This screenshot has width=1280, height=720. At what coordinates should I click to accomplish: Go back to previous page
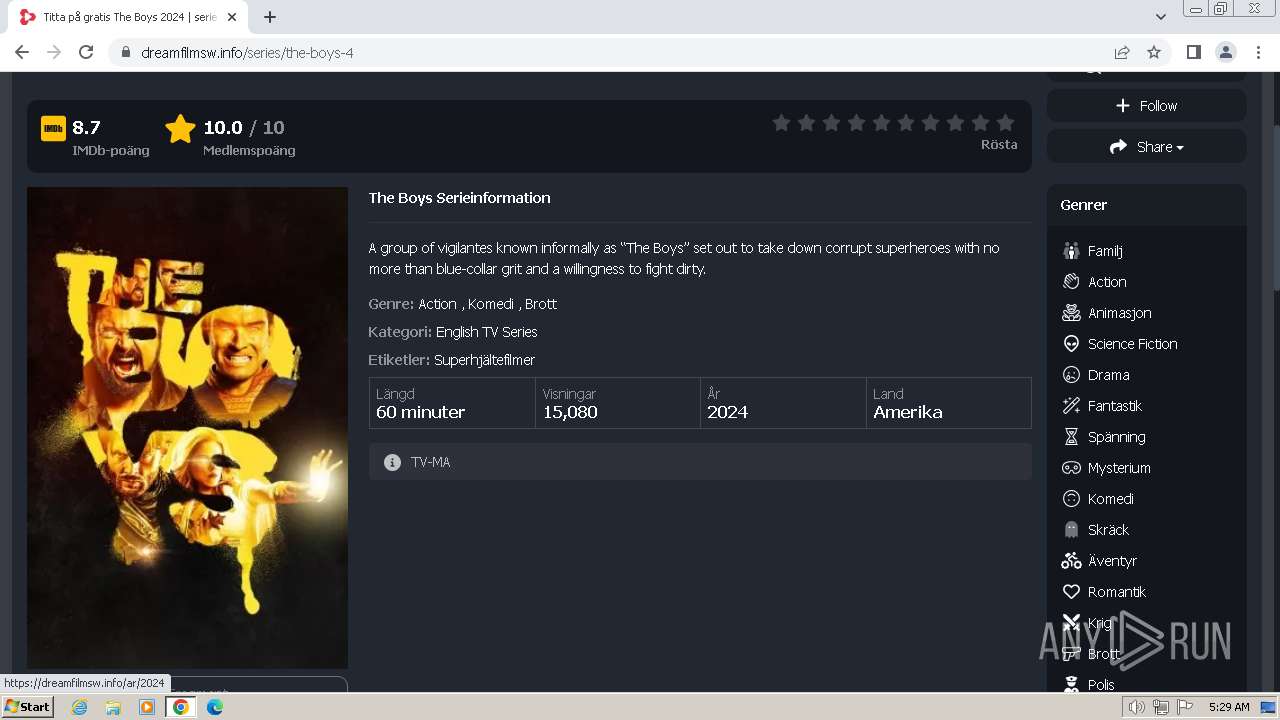click(x=22, y=52)
